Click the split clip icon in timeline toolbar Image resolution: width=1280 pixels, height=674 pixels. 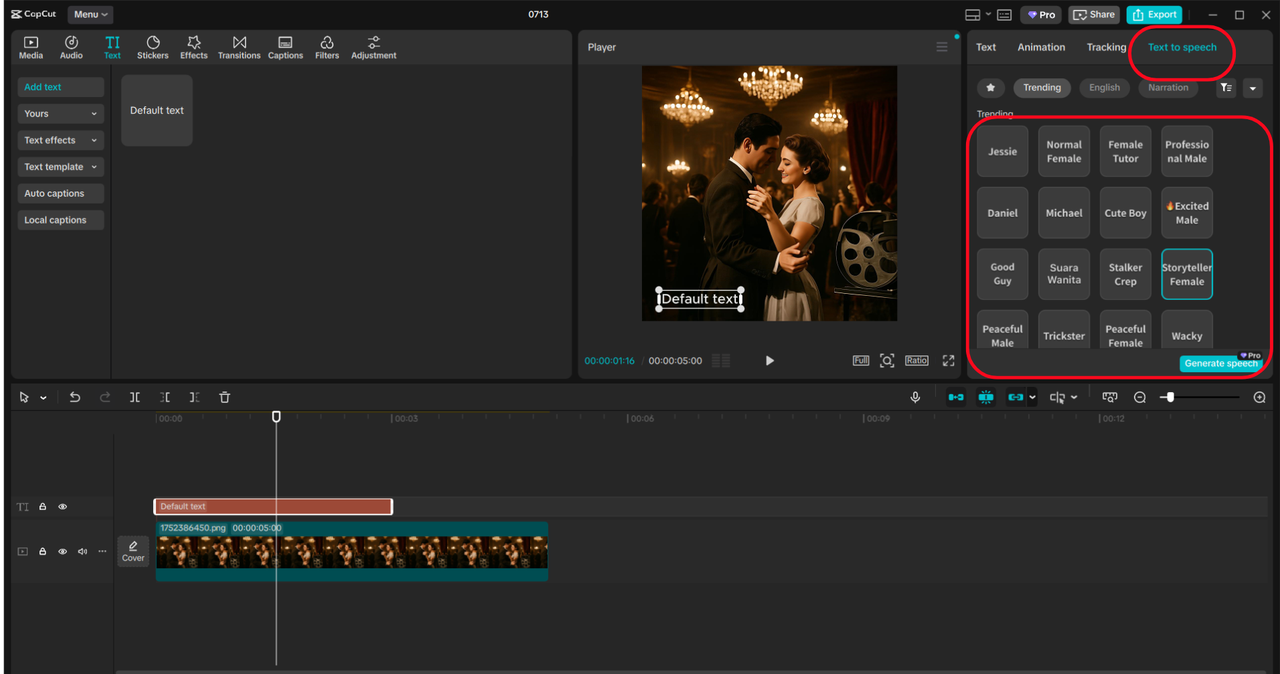[x=135, y=397]
